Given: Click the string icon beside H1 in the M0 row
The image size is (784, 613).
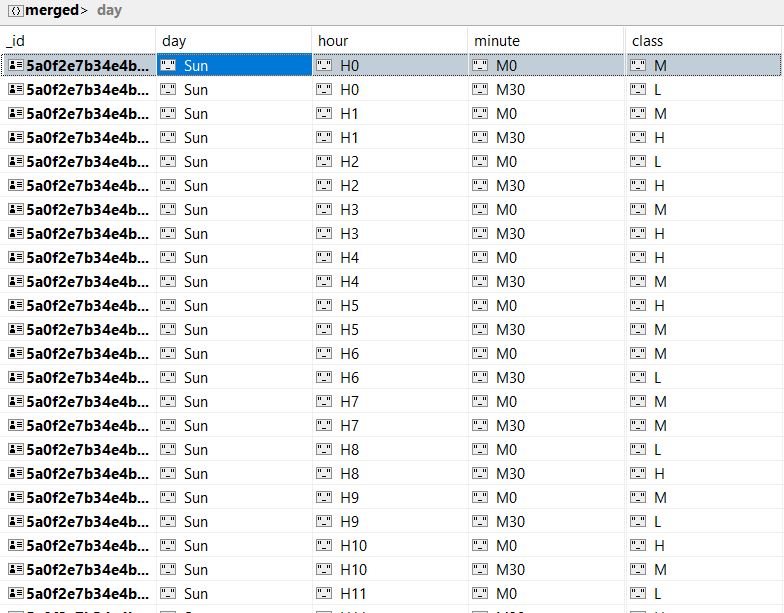Looking at the screenshot, I should 324,113.
